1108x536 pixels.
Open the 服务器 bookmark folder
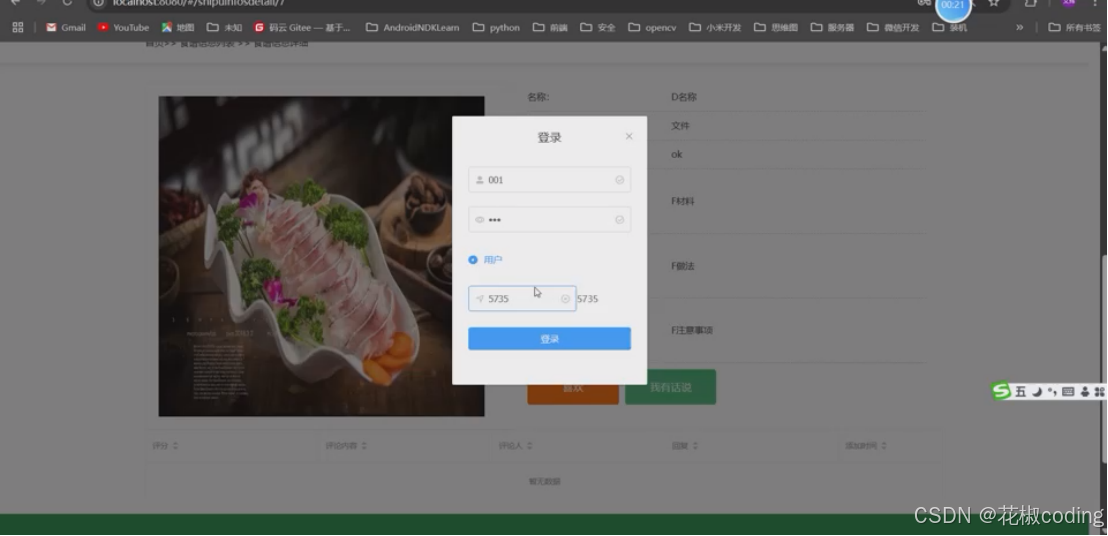[x=832, y=28]
